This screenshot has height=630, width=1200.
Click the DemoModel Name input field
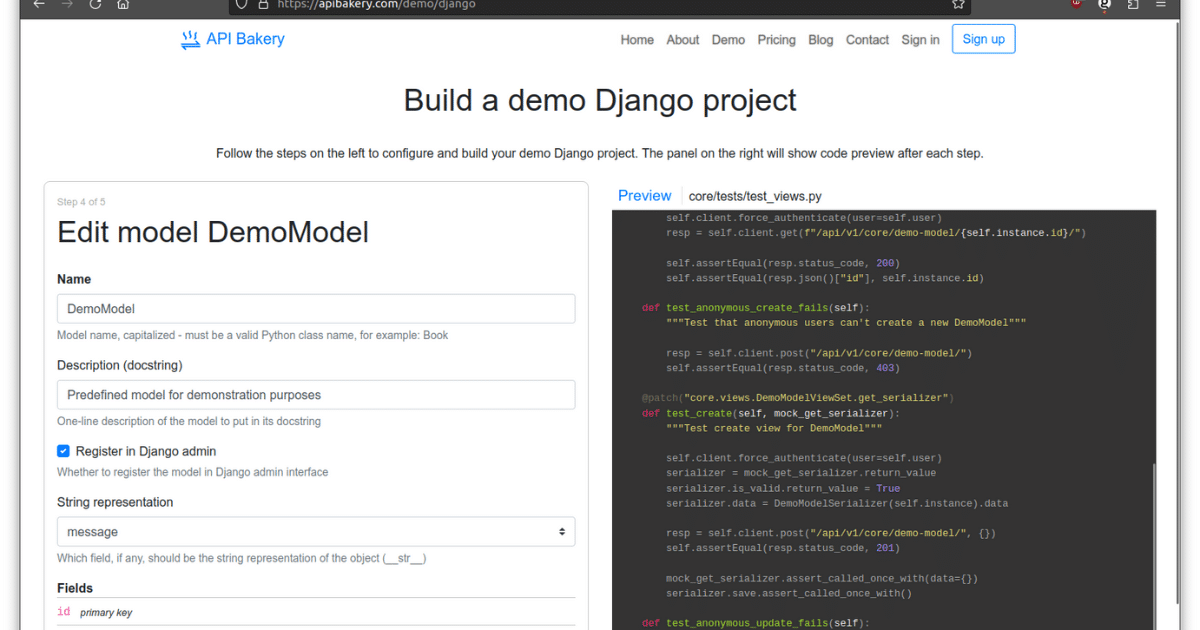point(316,308)
